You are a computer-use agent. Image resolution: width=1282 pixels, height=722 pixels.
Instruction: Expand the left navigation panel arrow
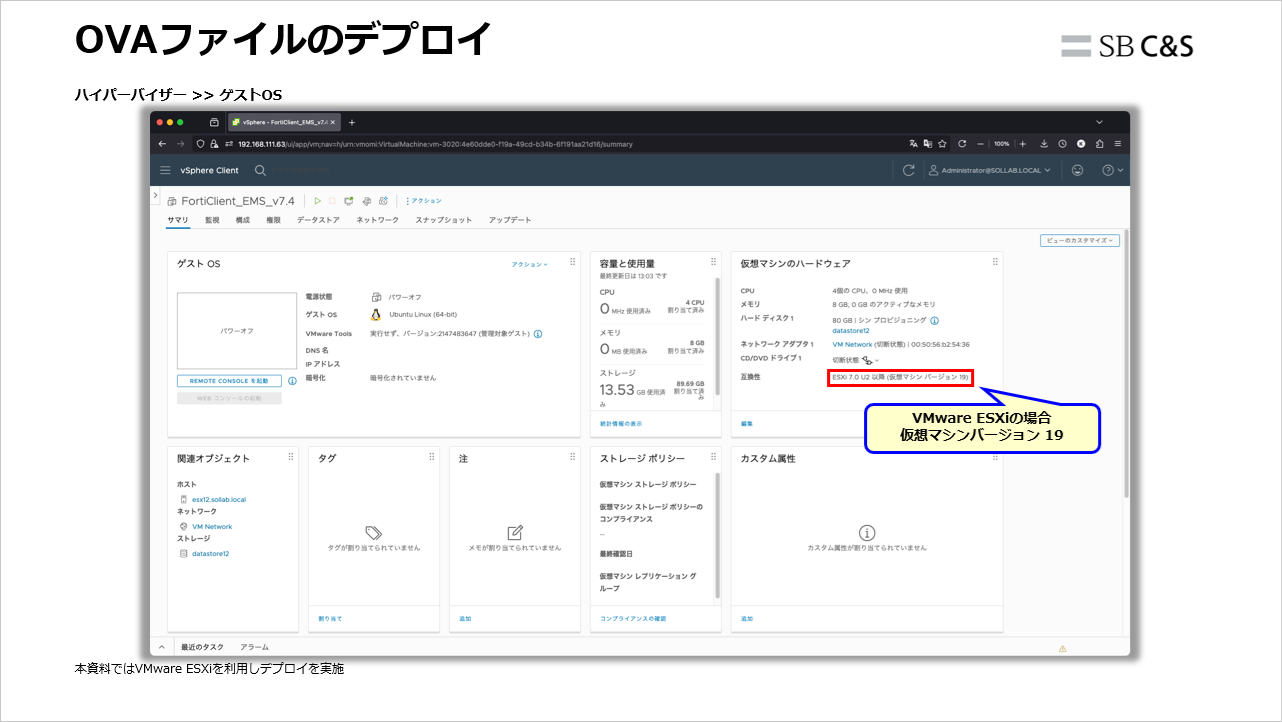pyautogui.click(x=156, y=194)
